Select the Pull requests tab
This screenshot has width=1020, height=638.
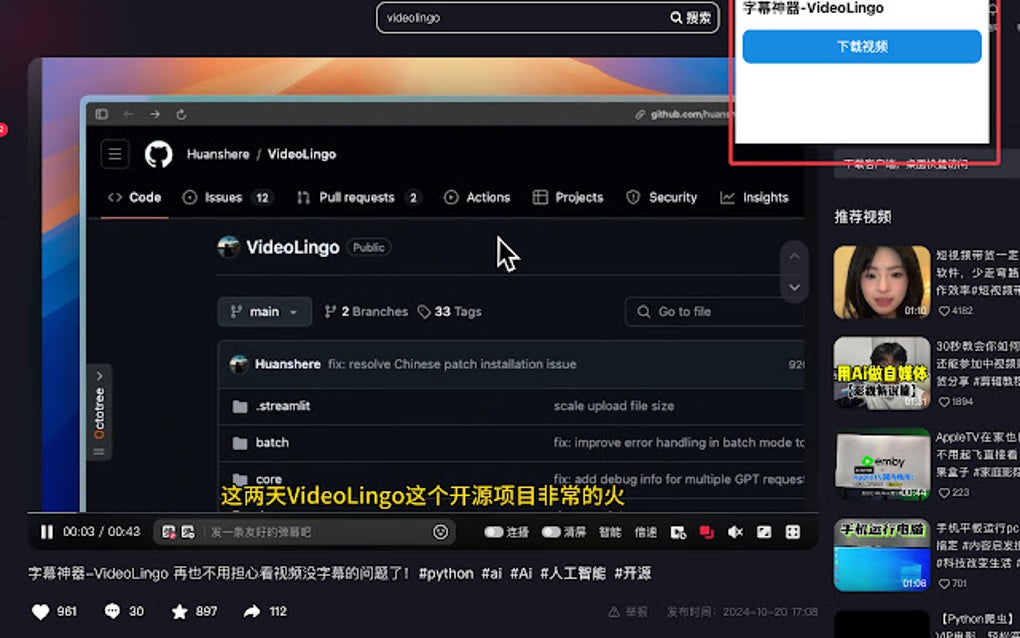tap(358, 197)
